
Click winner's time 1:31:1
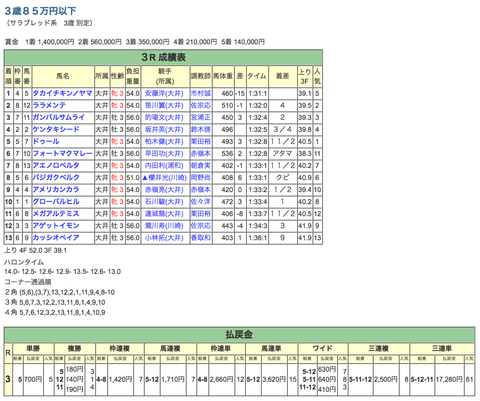pyautogui.click(x=257, y=94)
